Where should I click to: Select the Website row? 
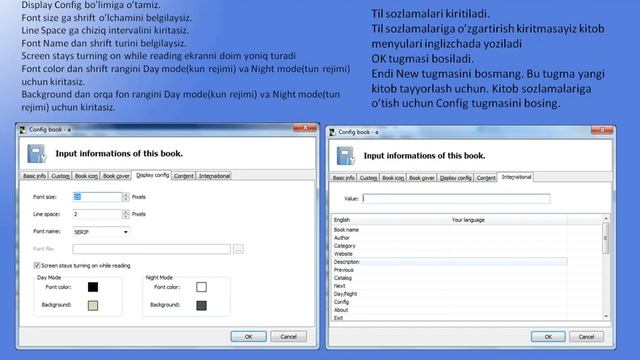tap(450, 254)
